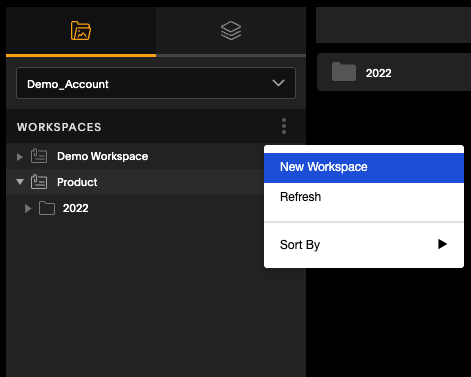The image size is (471, 377).
Task: Choose New Workspace from context menu
Action: point(364,168)
